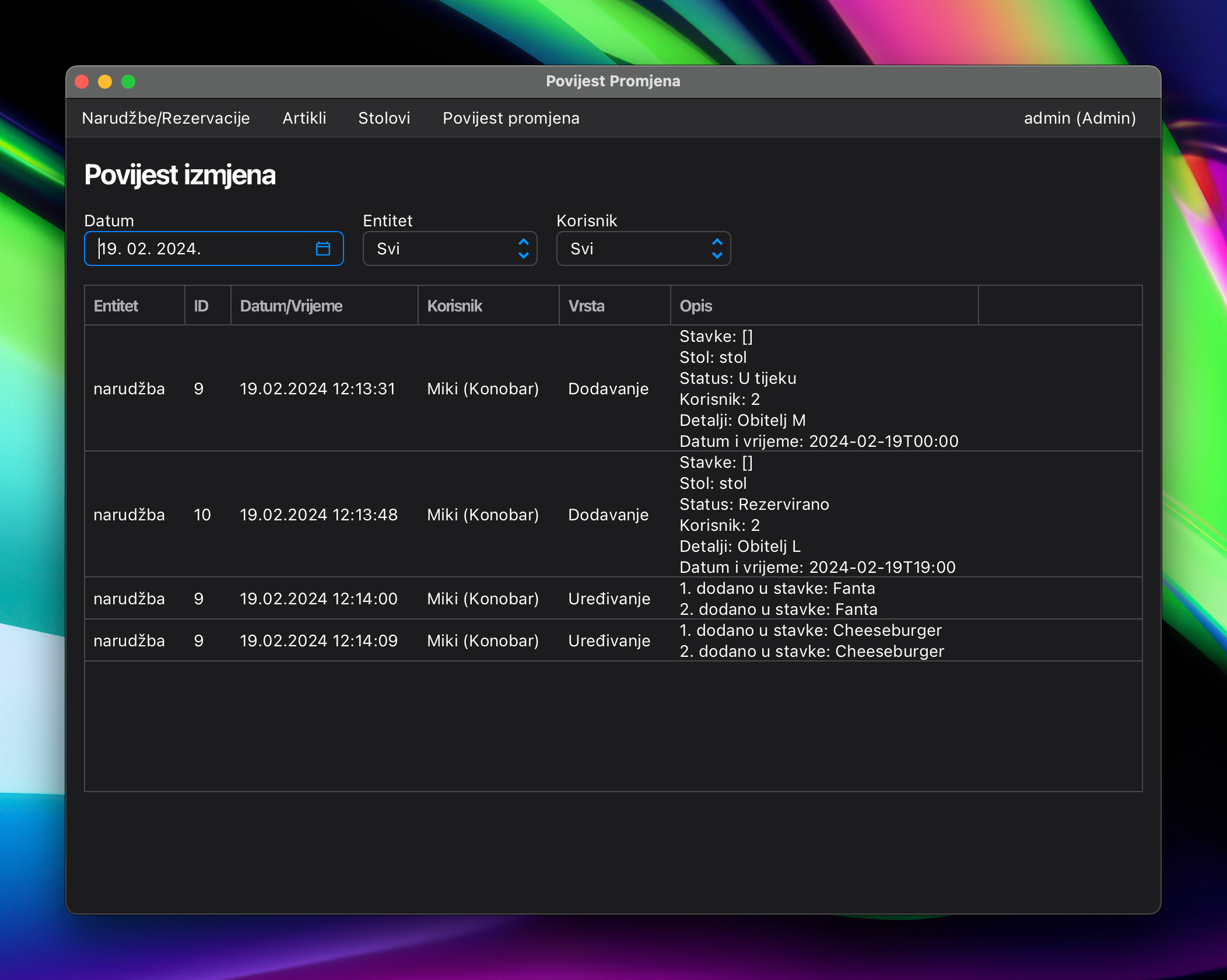Click the admin (Admin) user menu
The height and width of the screenshot is (980, 1227).
pyautogui.click(x=1079, y=118)
